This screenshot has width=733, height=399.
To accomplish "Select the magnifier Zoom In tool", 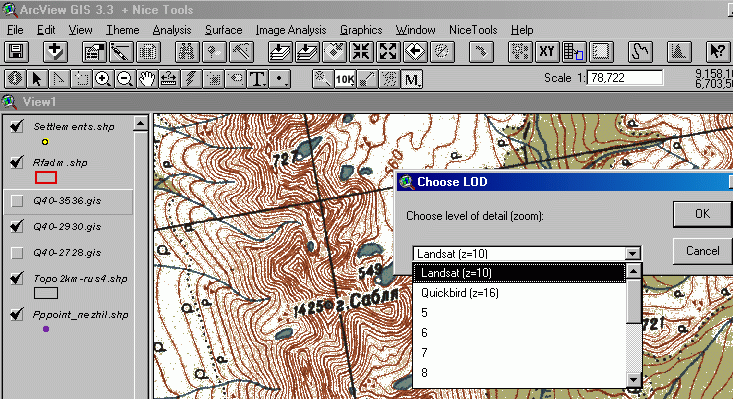I will (x=102, y=78).
